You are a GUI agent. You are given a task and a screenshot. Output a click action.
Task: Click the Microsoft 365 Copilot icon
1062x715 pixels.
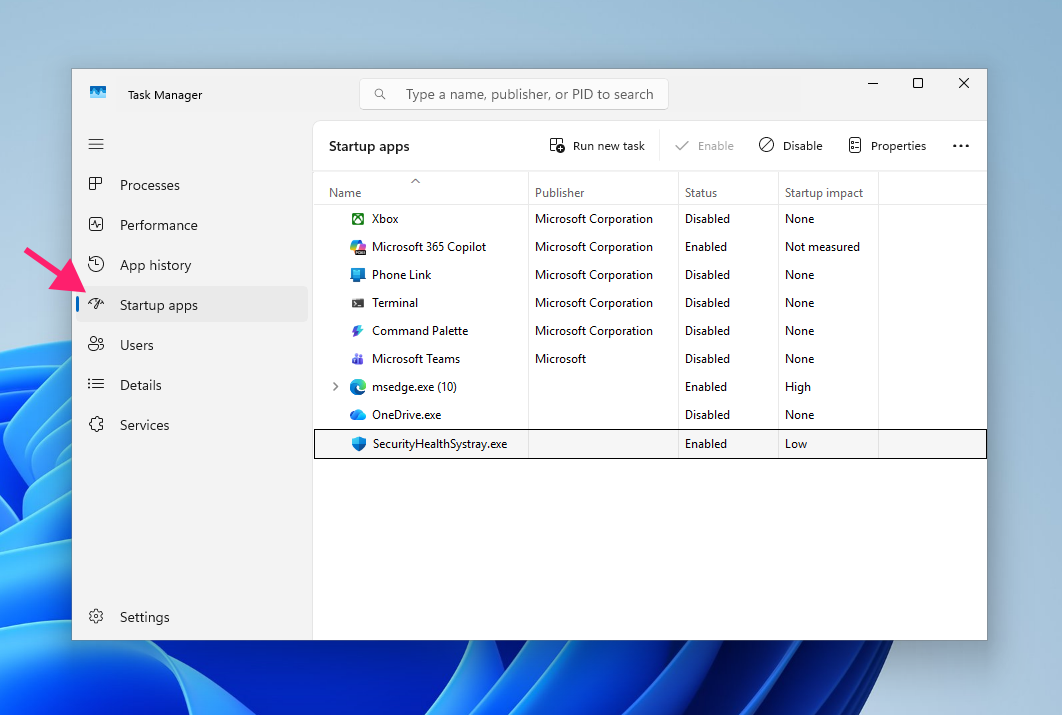click(358, 247)
